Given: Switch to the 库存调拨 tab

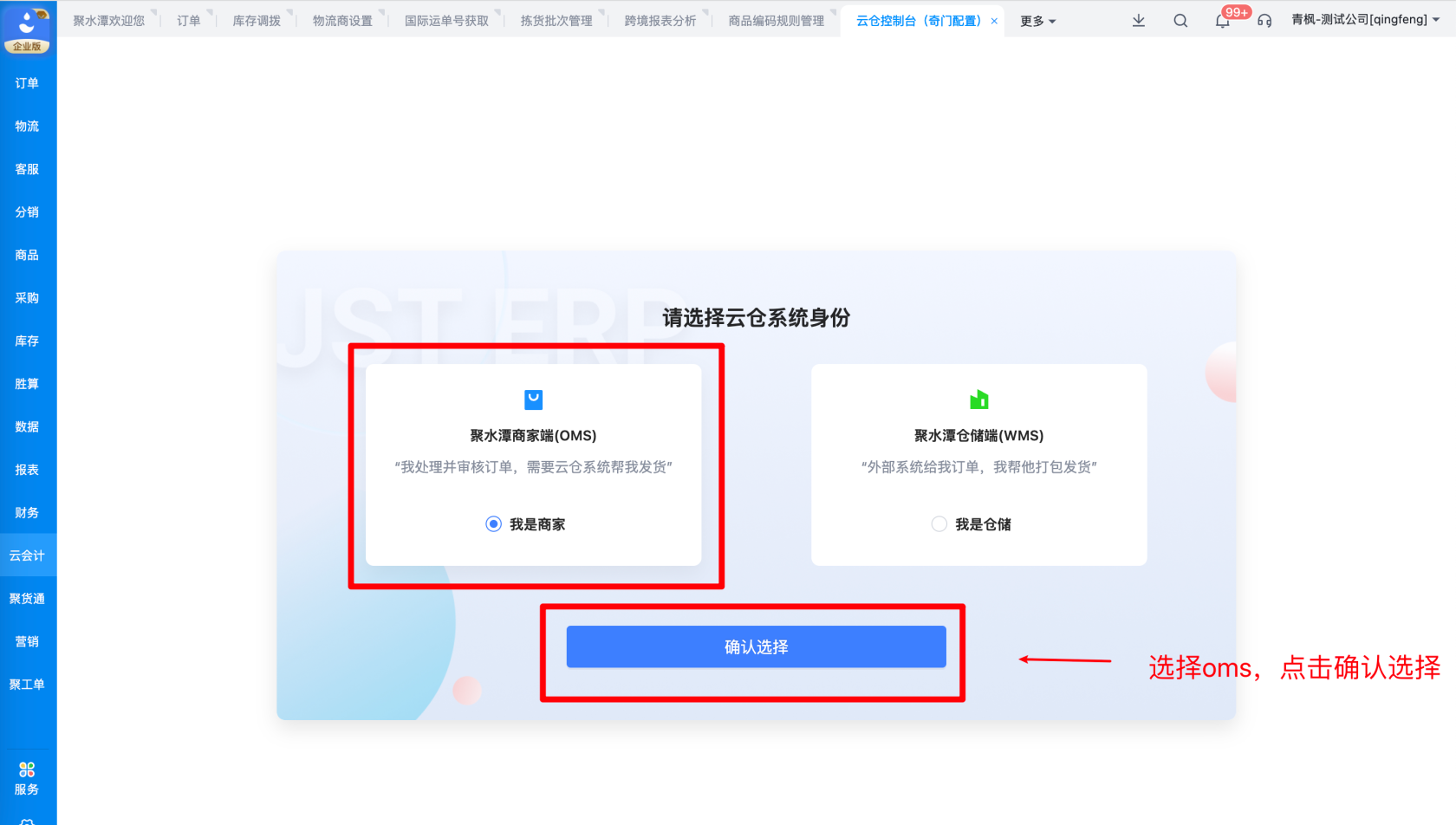Looking at the screenshot, I should pos(257,21).
